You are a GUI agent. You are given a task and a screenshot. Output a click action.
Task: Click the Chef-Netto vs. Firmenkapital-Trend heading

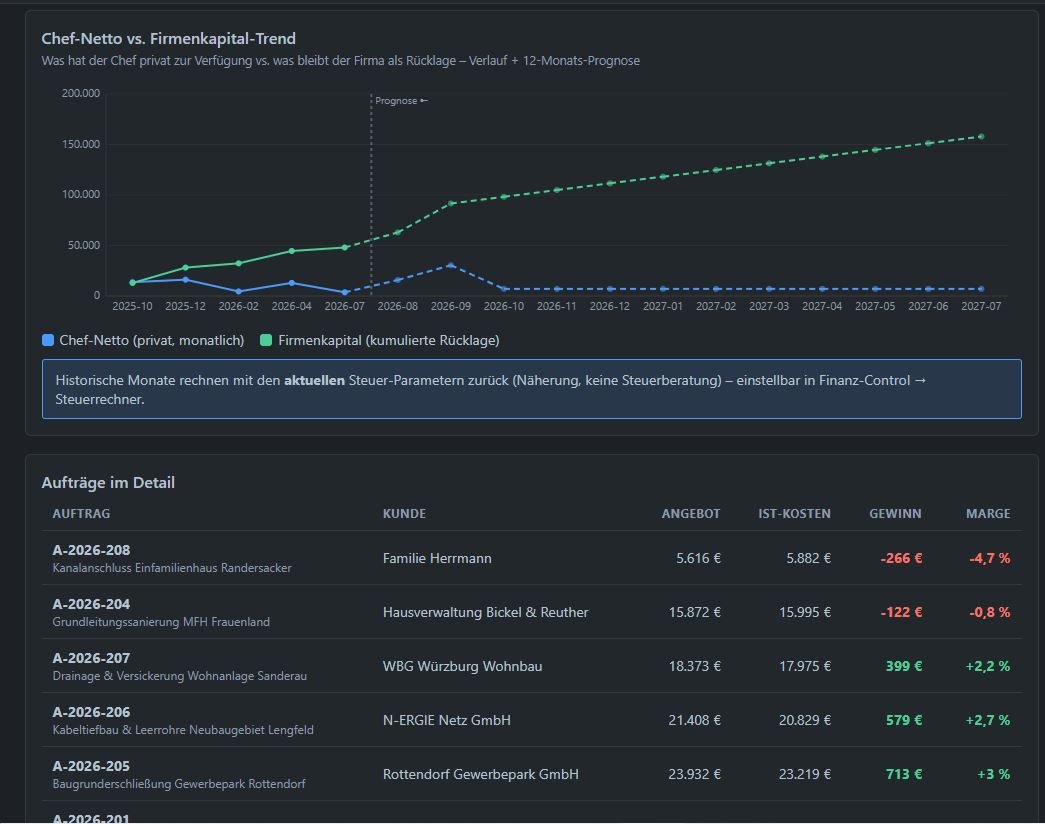pyautogui.click(x=169, y=39)
